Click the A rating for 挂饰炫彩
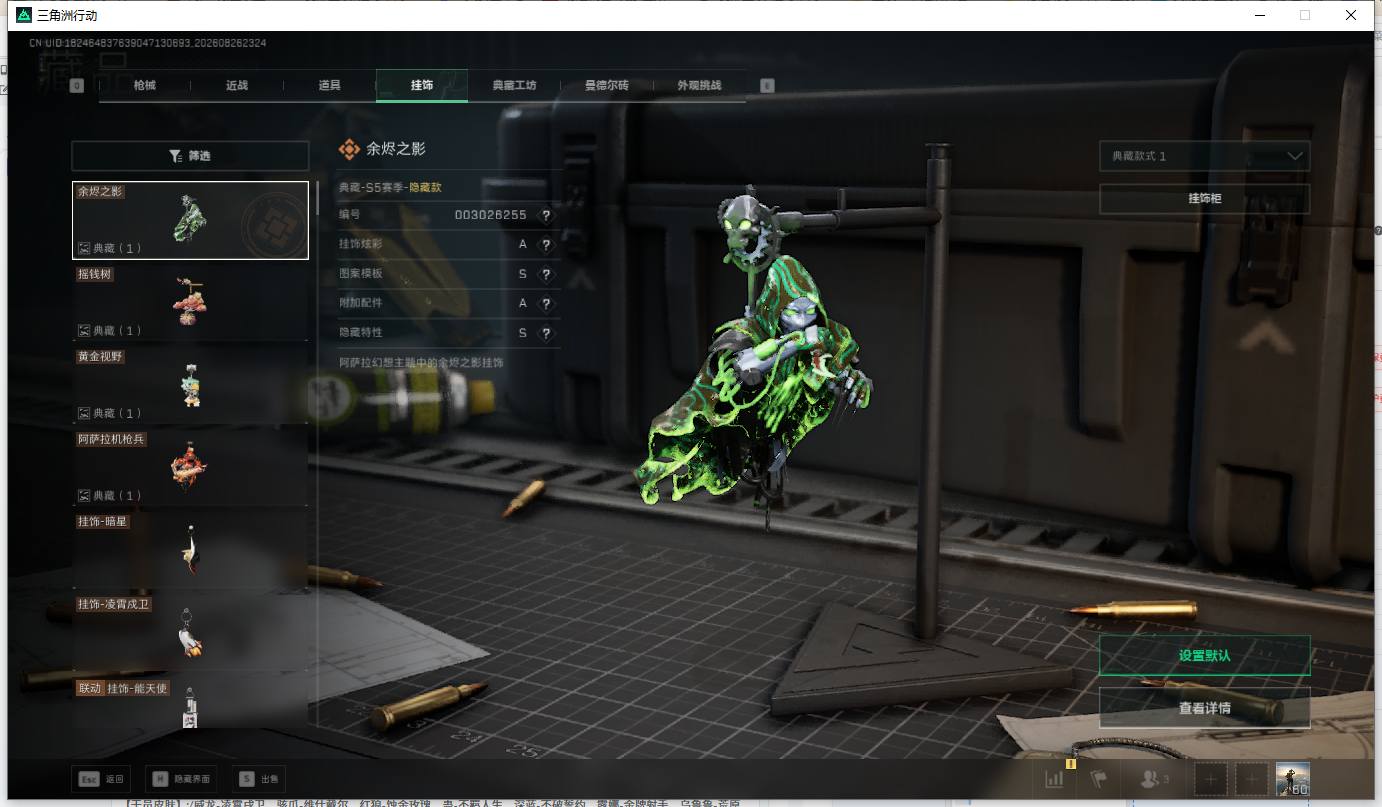Image resolution: width=1382 pixels, height=807 pixels. coord(522,244)
